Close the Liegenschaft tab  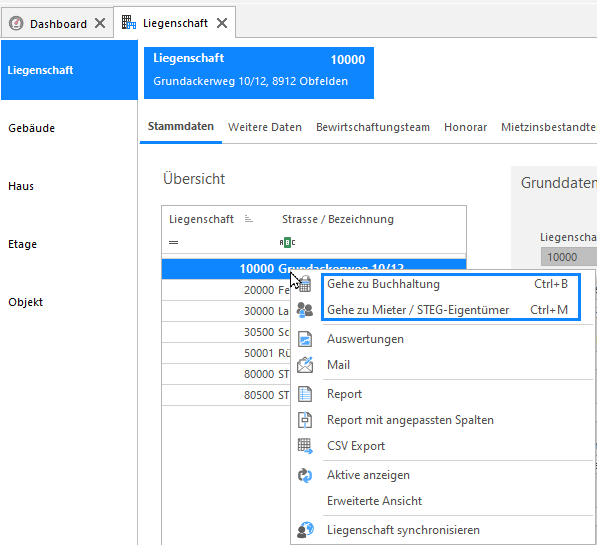(222, 23)
